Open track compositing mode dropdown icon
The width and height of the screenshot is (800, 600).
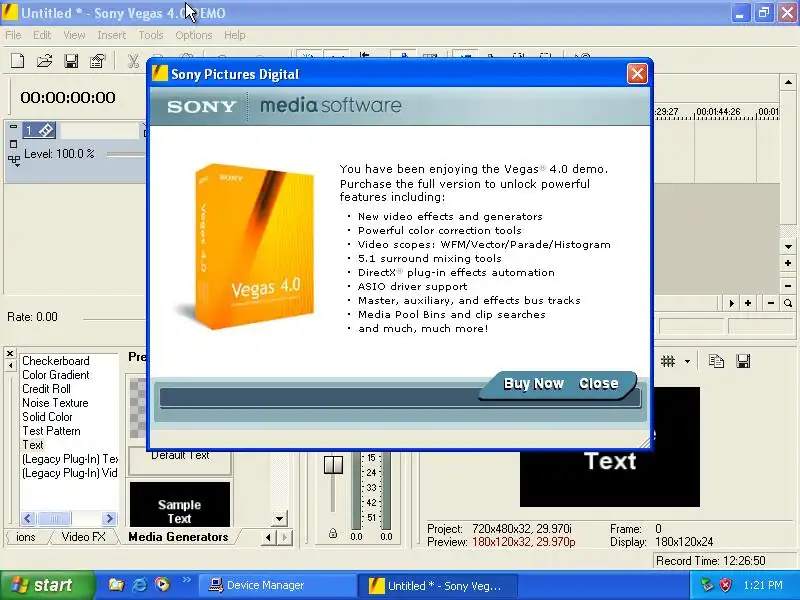pyautogui.click(x=14, y=161)
